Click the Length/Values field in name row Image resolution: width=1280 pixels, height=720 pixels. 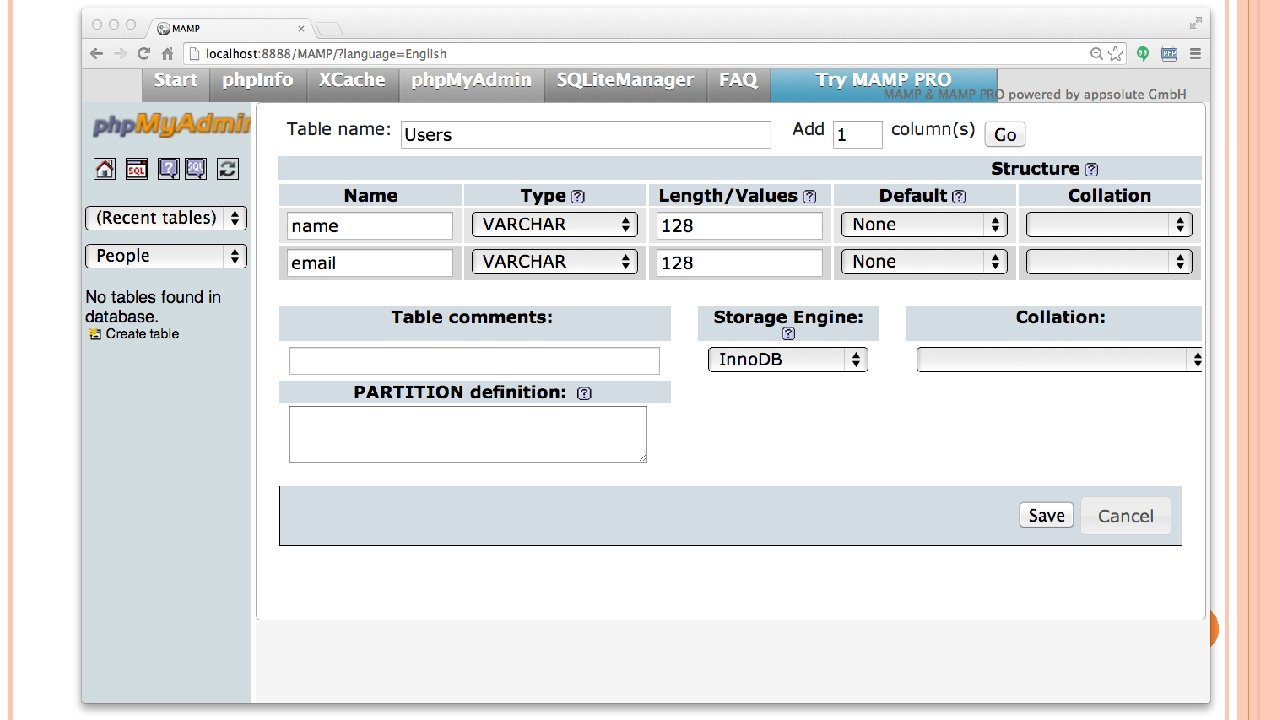739,225
